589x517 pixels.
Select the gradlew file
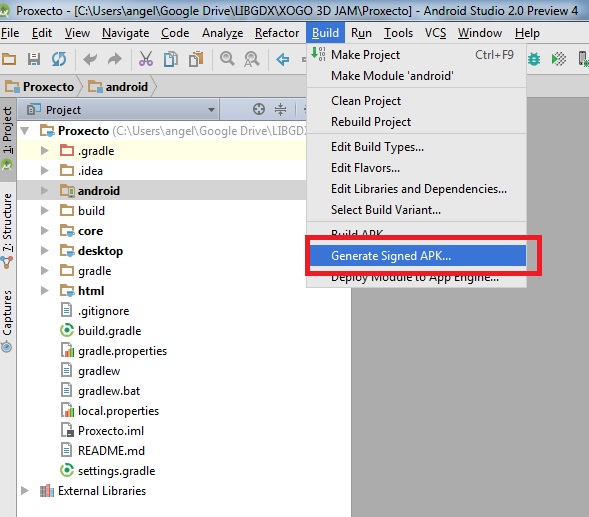91,371
